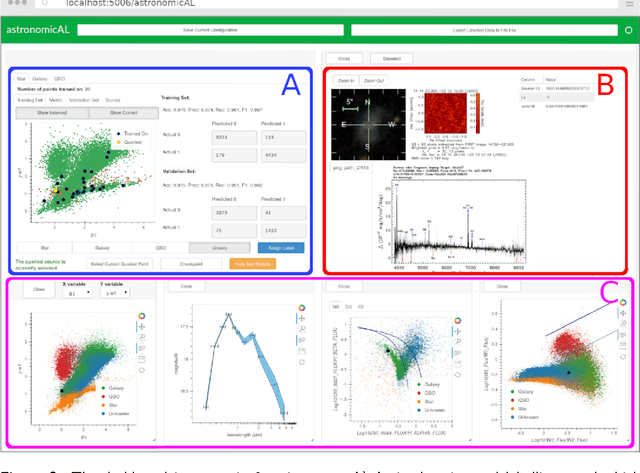Open the Validation Set tab
The height and width of the screenshot is (473, 640).
coord(84,100)
